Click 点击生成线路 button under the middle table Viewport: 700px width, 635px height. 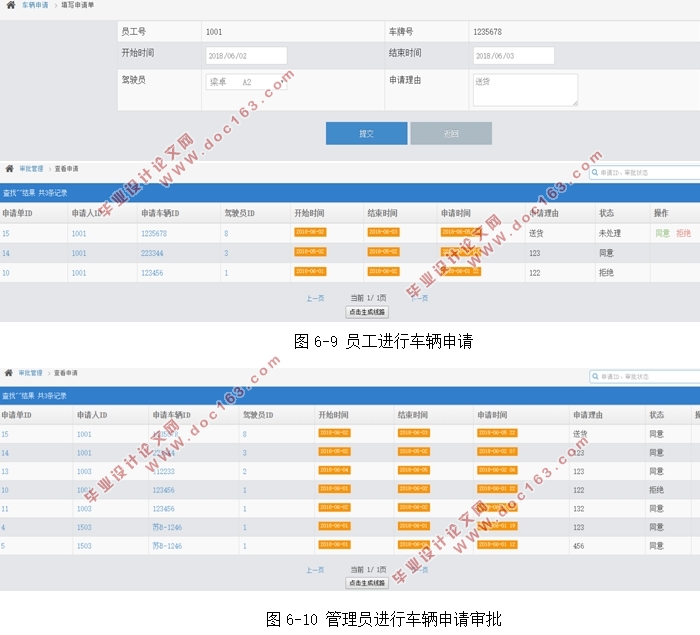367,312
